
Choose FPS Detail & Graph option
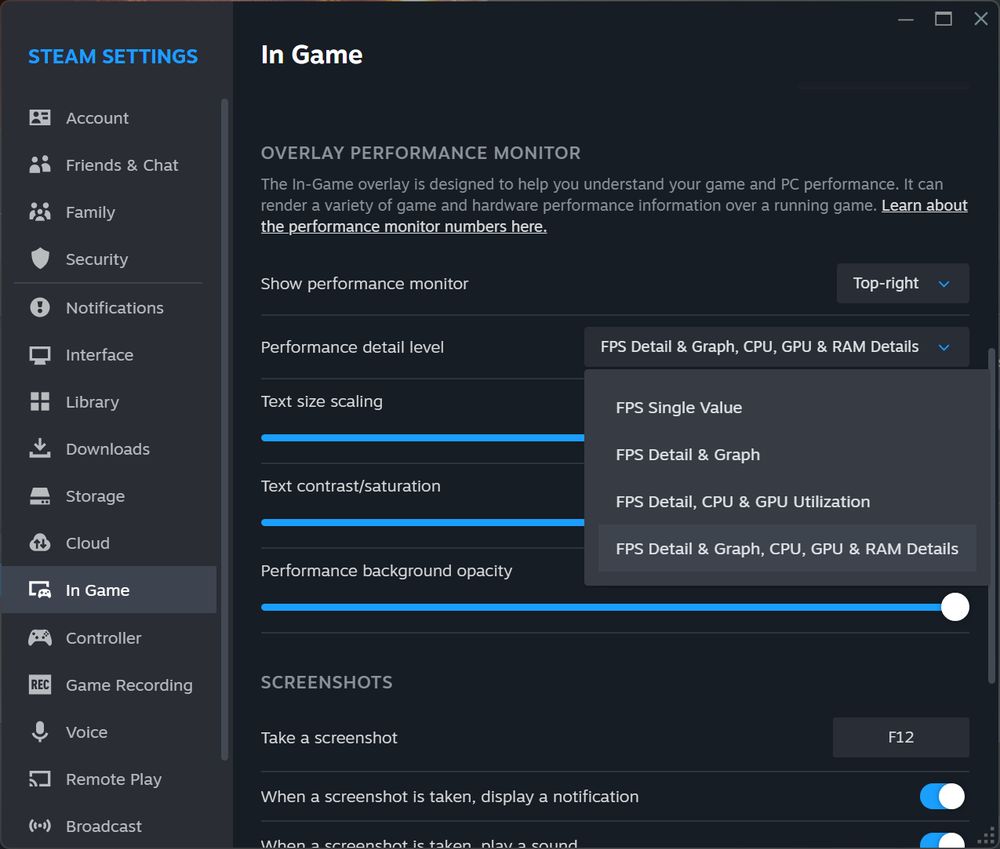[x=786, y=455]
